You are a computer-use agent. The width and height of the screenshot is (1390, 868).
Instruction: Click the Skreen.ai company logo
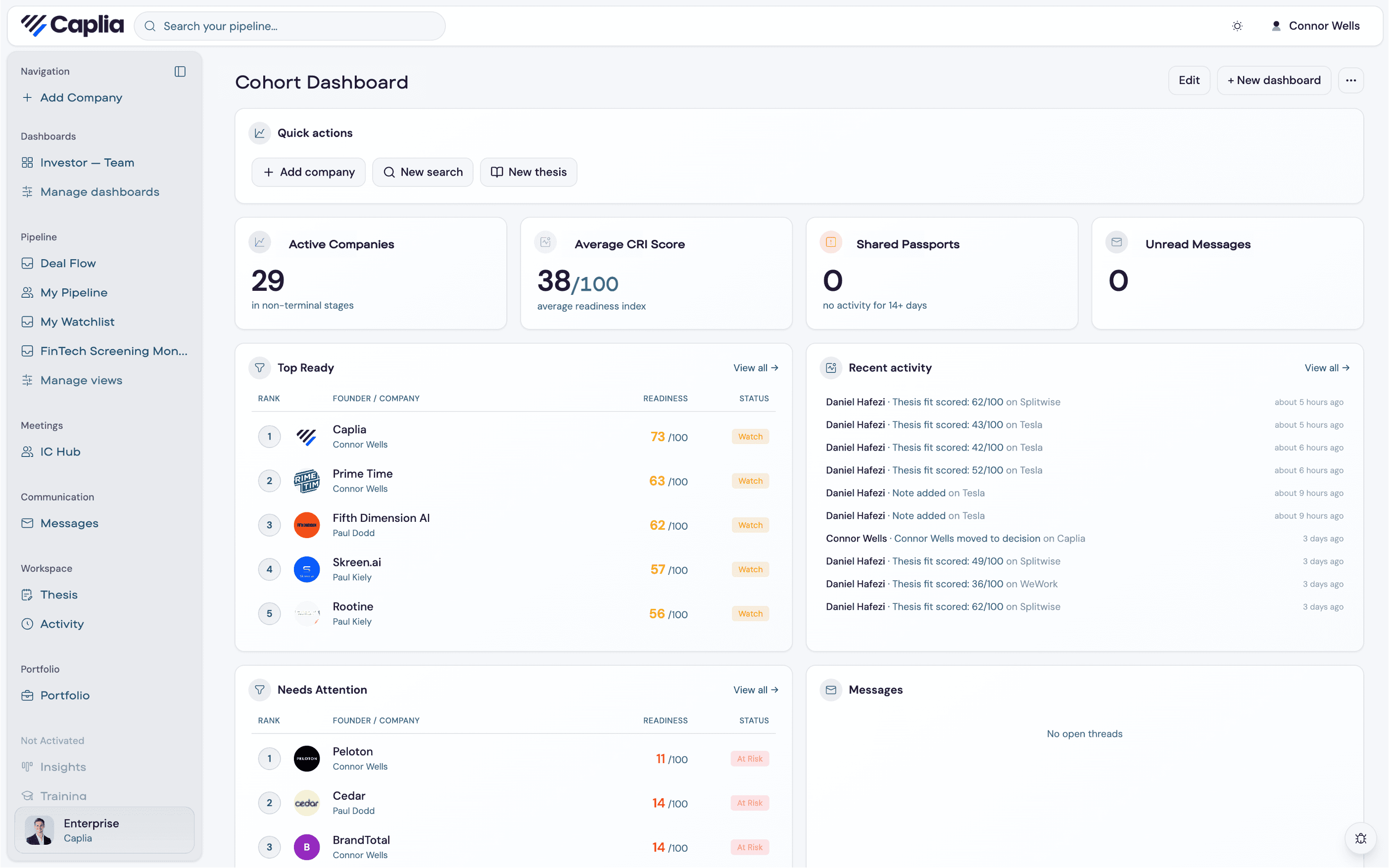[307, 569]
